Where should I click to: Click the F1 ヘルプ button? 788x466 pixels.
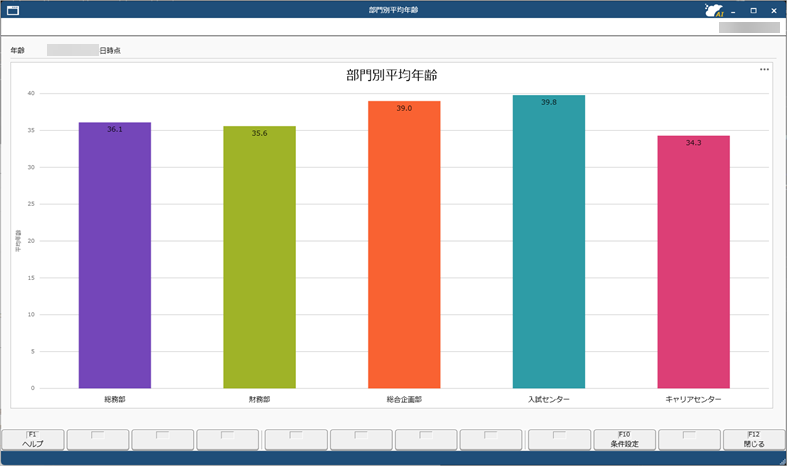click(33, 439)
